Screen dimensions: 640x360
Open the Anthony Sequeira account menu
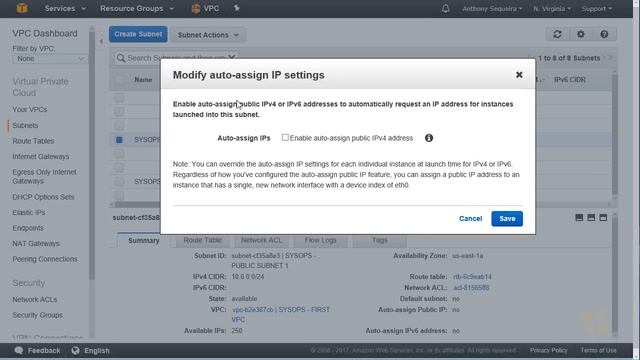[492, 9]
